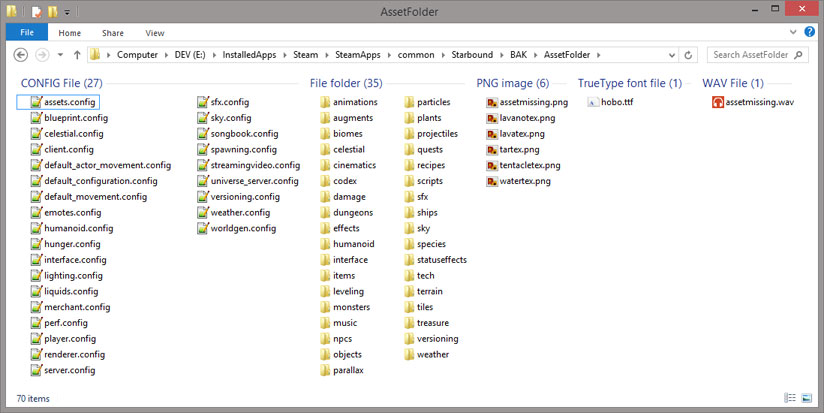Open the View ribbon tab
The image size is (824, 413).
pyautogui.click(x=155, y=33)
